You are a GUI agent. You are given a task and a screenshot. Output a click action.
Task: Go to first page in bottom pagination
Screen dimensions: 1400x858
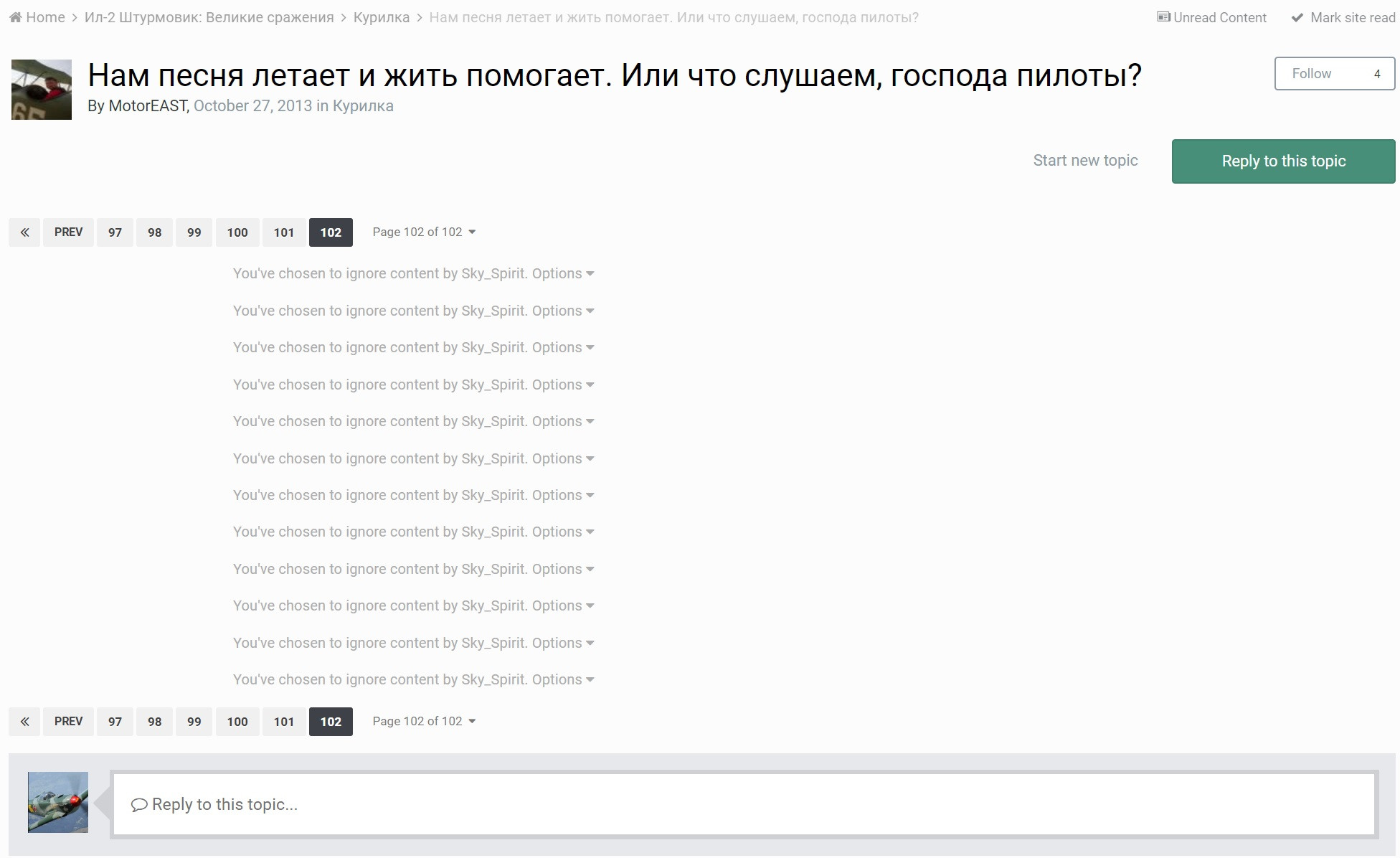(24, 722)
